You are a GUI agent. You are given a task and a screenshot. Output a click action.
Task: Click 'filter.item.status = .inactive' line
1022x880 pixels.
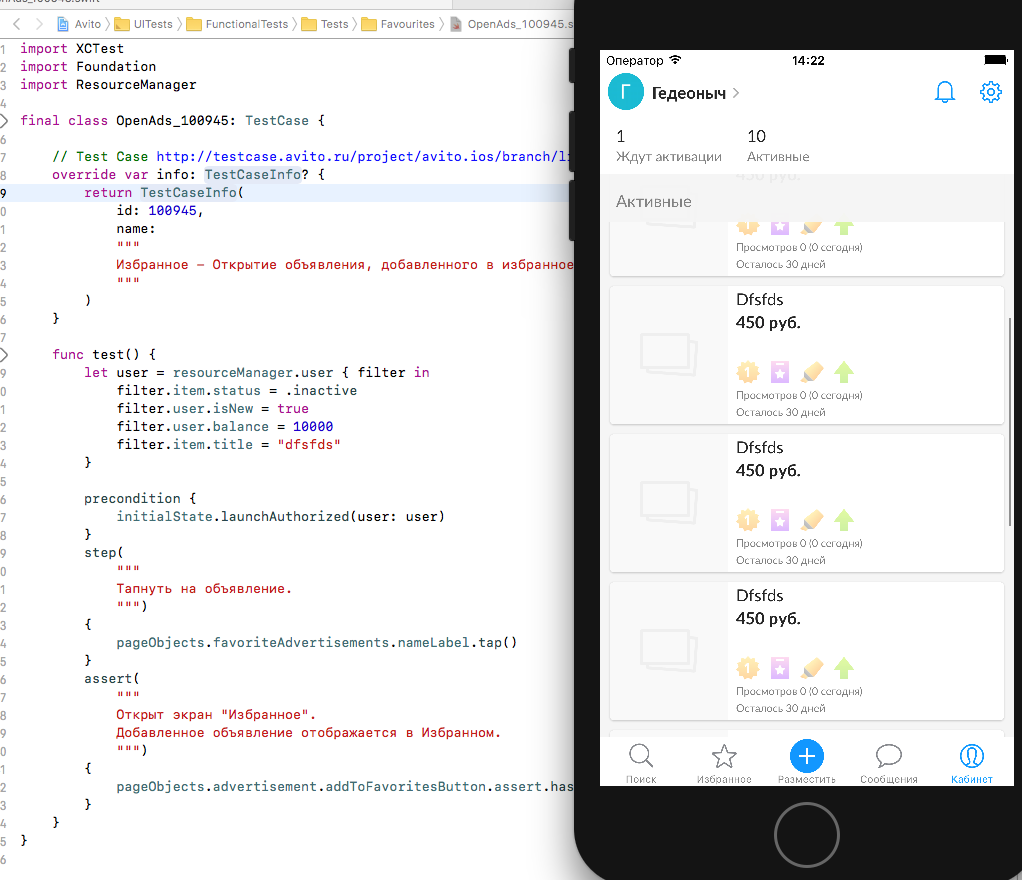click(x=237, y=390)
